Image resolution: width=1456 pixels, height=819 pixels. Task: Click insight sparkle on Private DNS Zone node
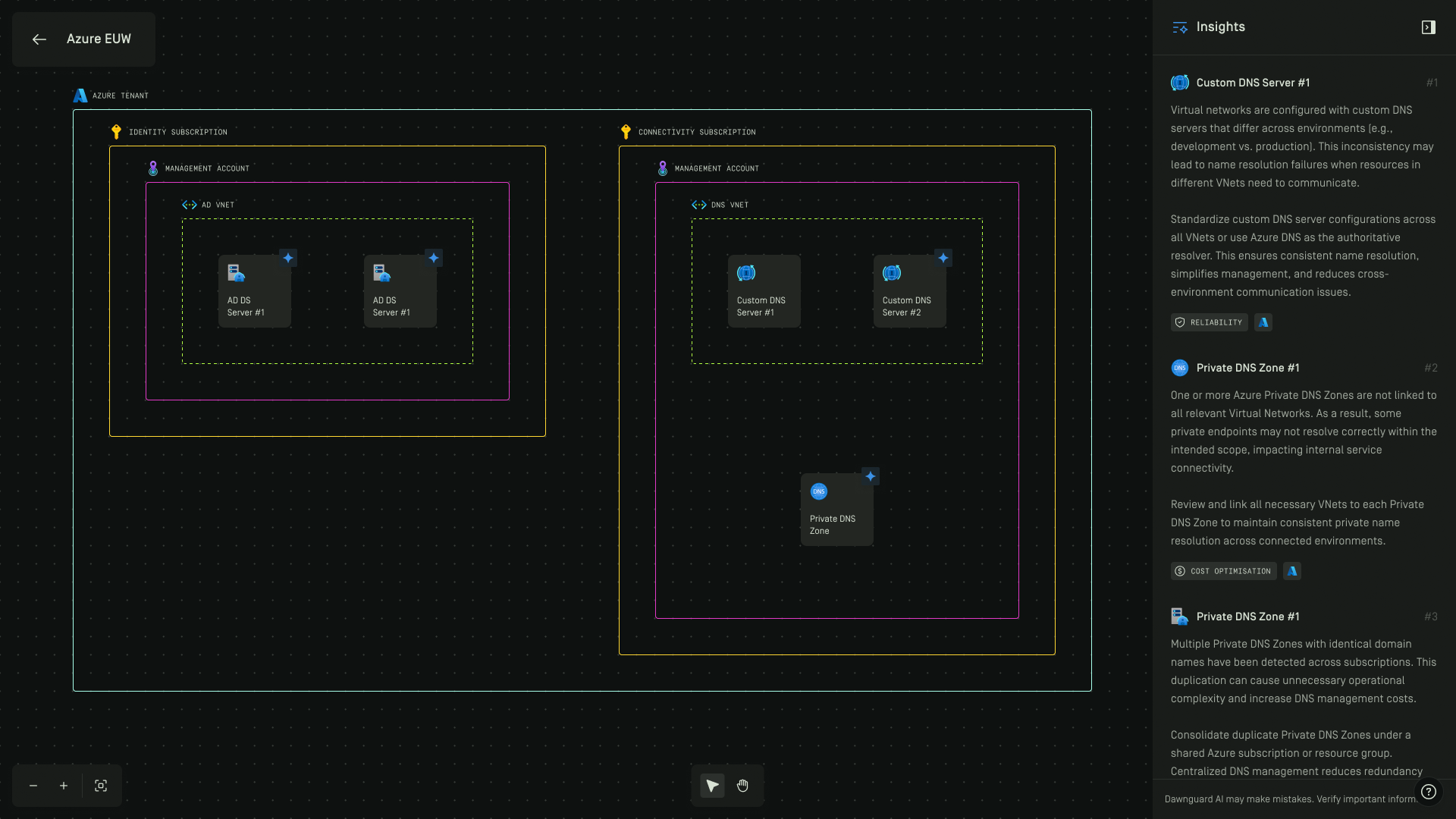pos(870,476)
